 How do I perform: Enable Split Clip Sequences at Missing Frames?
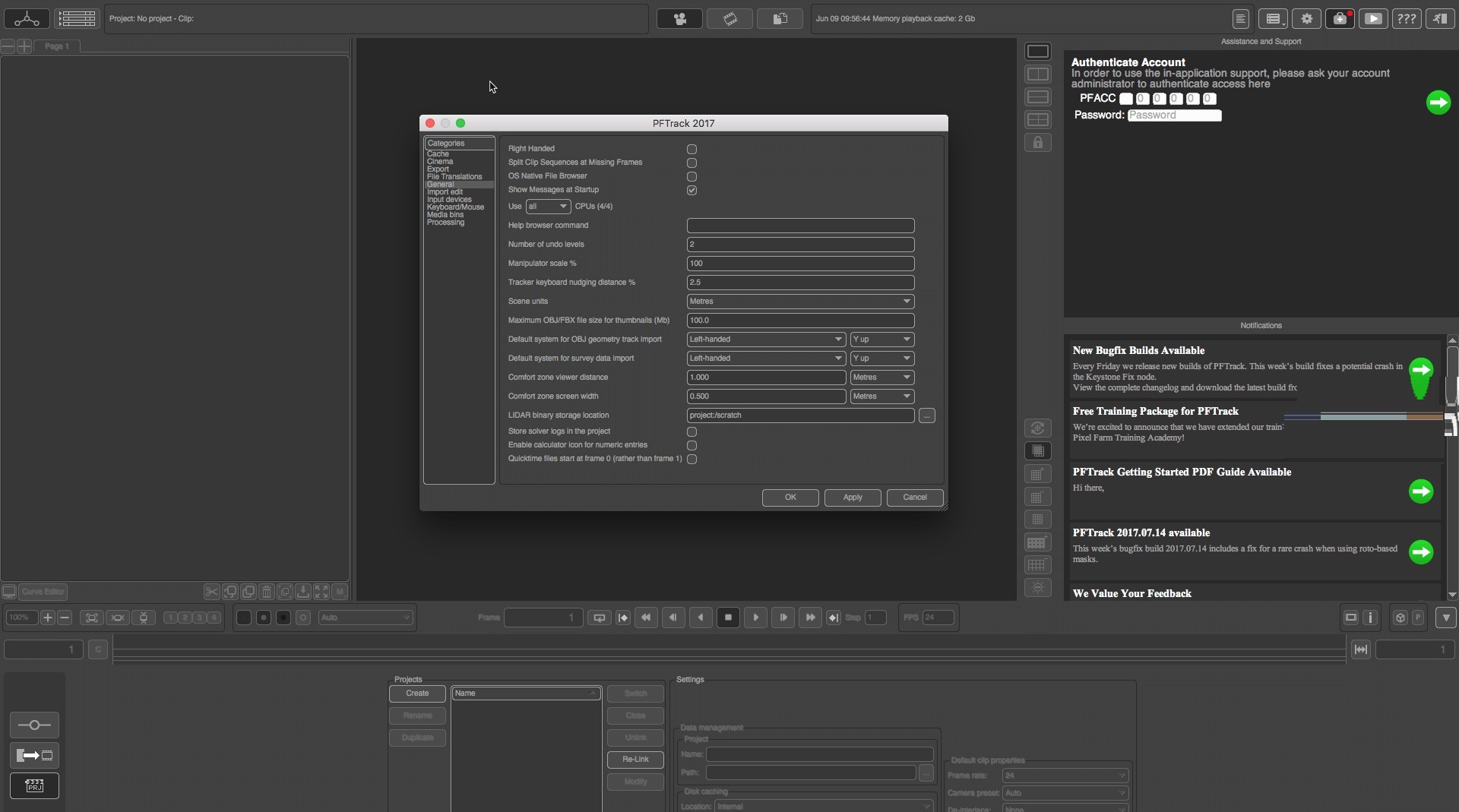692,163
